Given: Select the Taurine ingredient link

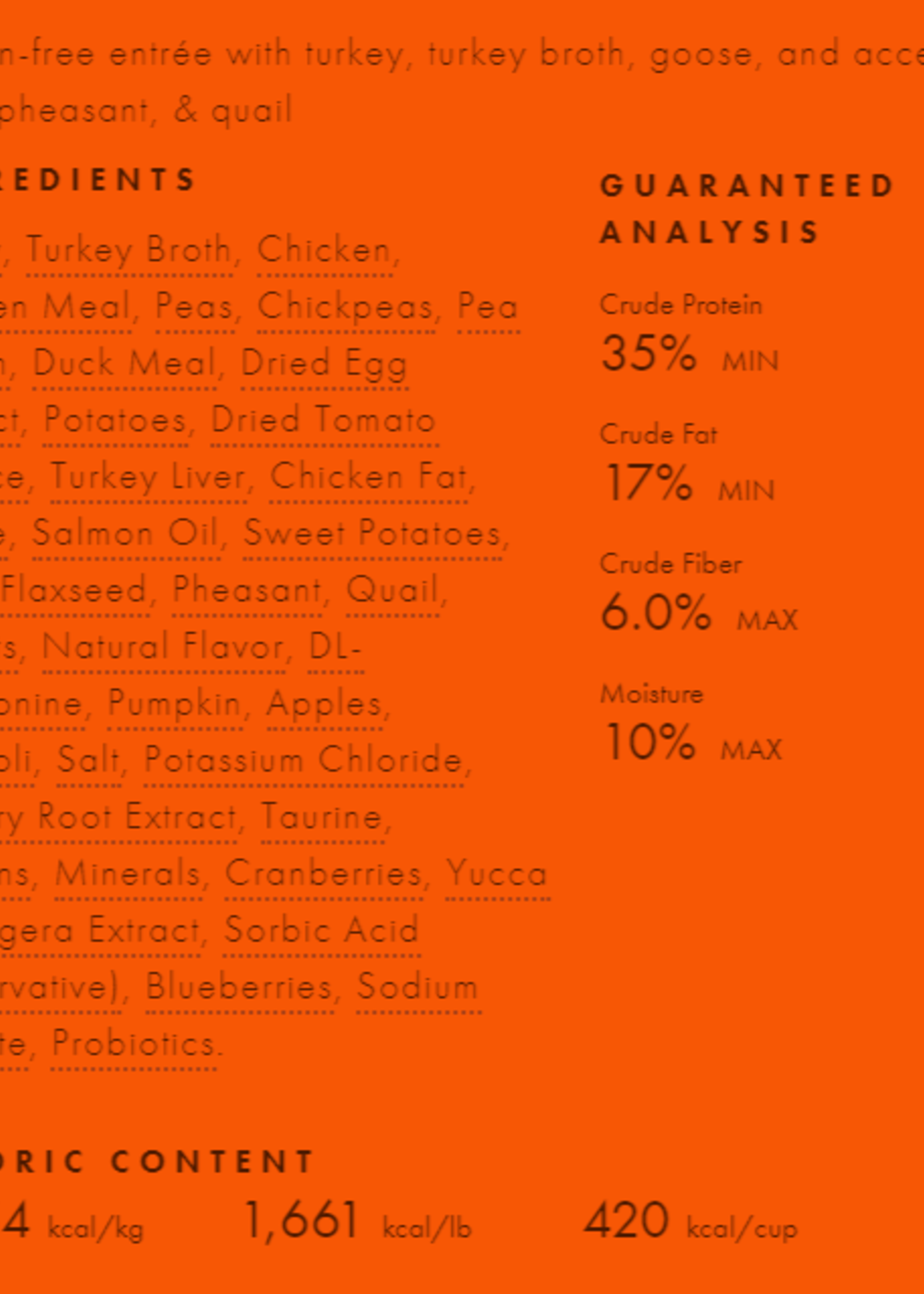Looking at the screenshot, I should coord(322,818).
